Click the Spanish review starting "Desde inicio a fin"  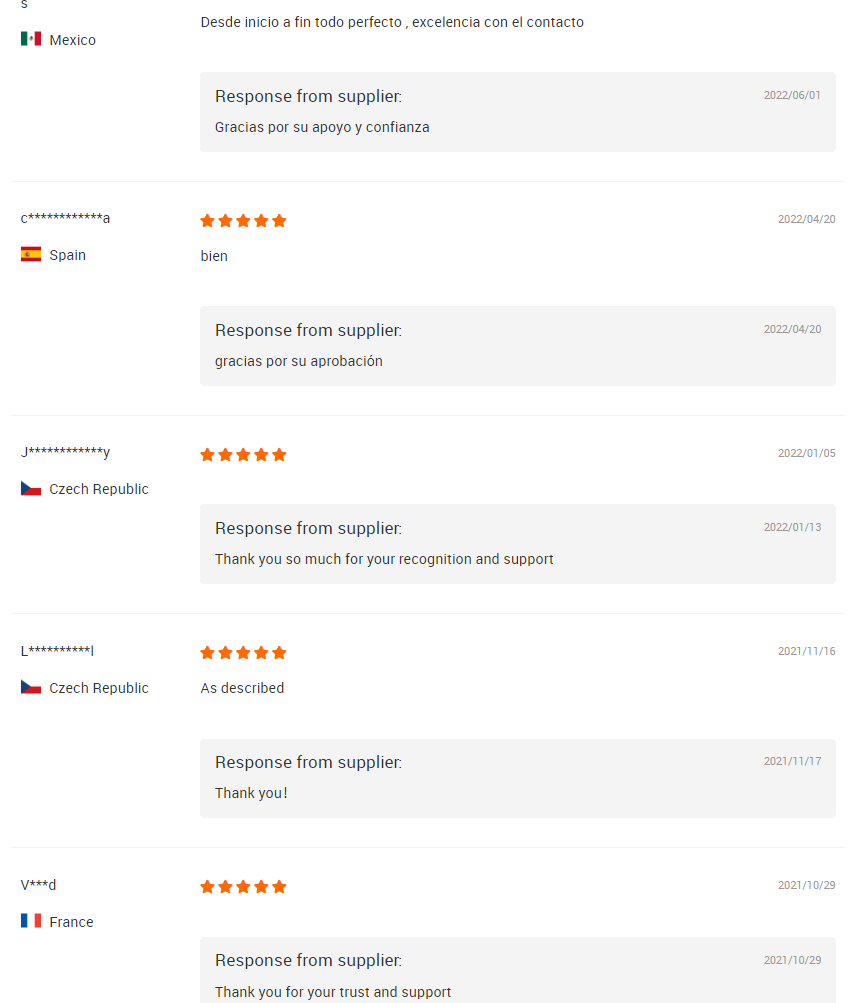point(392,22)
